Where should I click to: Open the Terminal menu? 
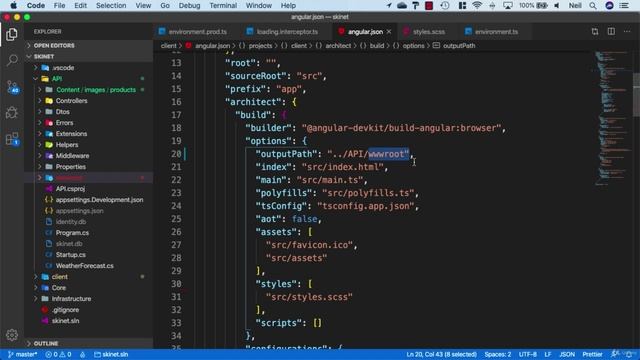click(x=223, y=6)
